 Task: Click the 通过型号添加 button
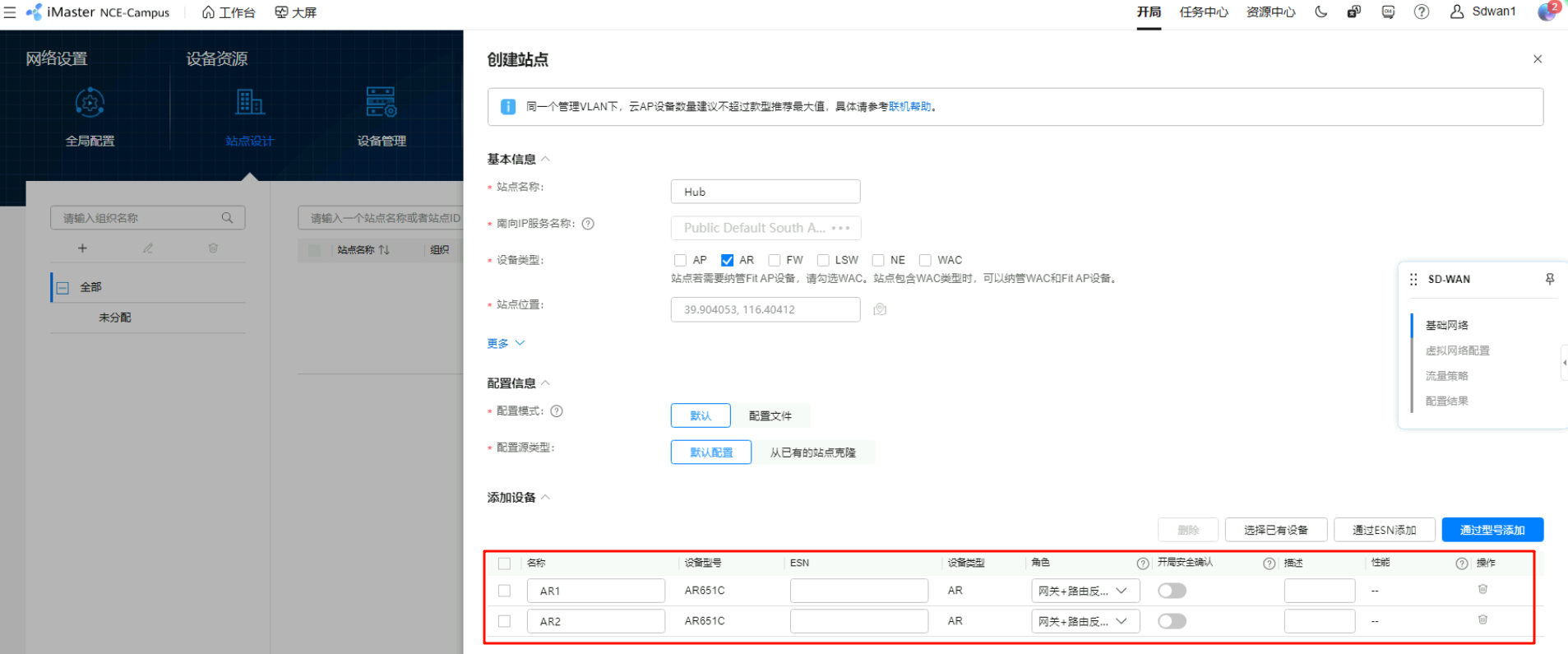(x=1492, y=530)
